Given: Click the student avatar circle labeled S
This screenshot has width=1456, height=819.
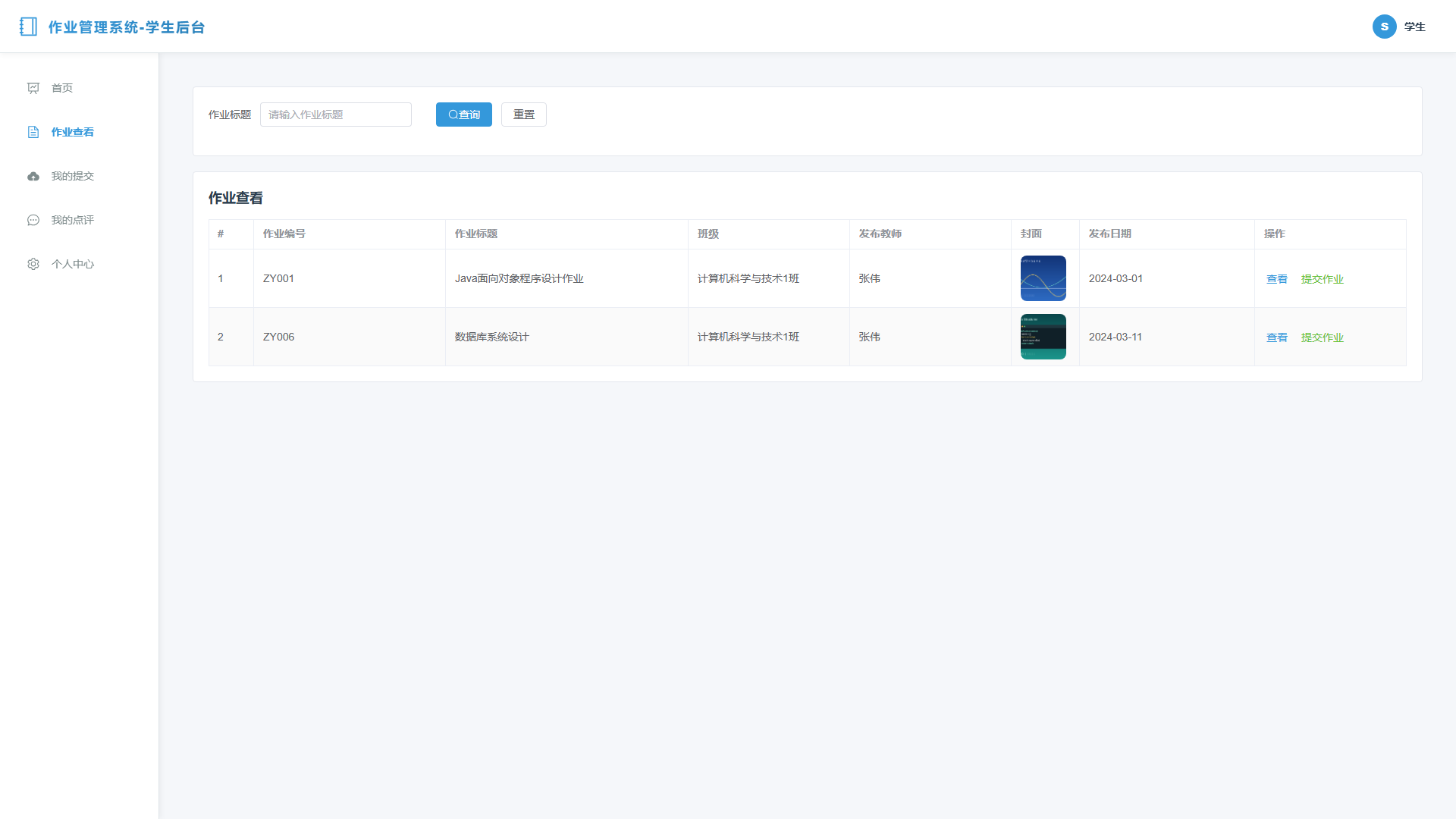Looking at the screenshot, I should (x=1384, y=27).
